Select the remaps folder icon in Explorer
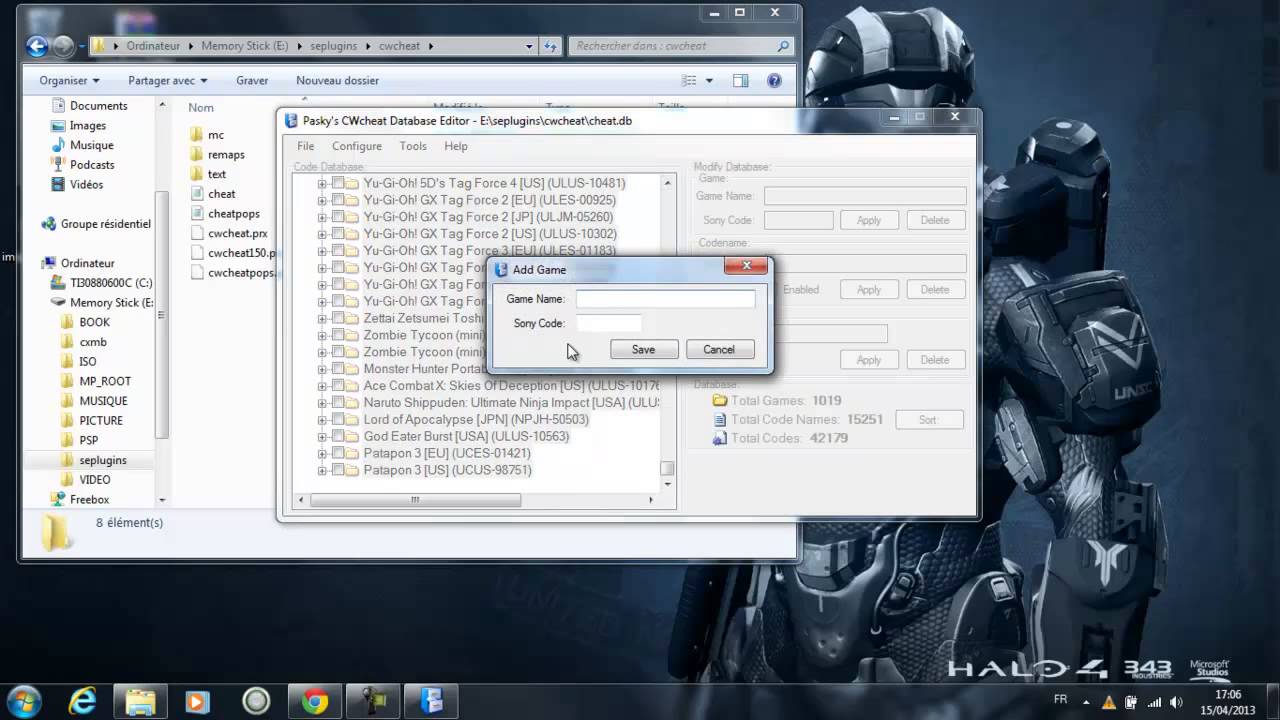Viewport: 1280px width, 720px height. [196, 155]
